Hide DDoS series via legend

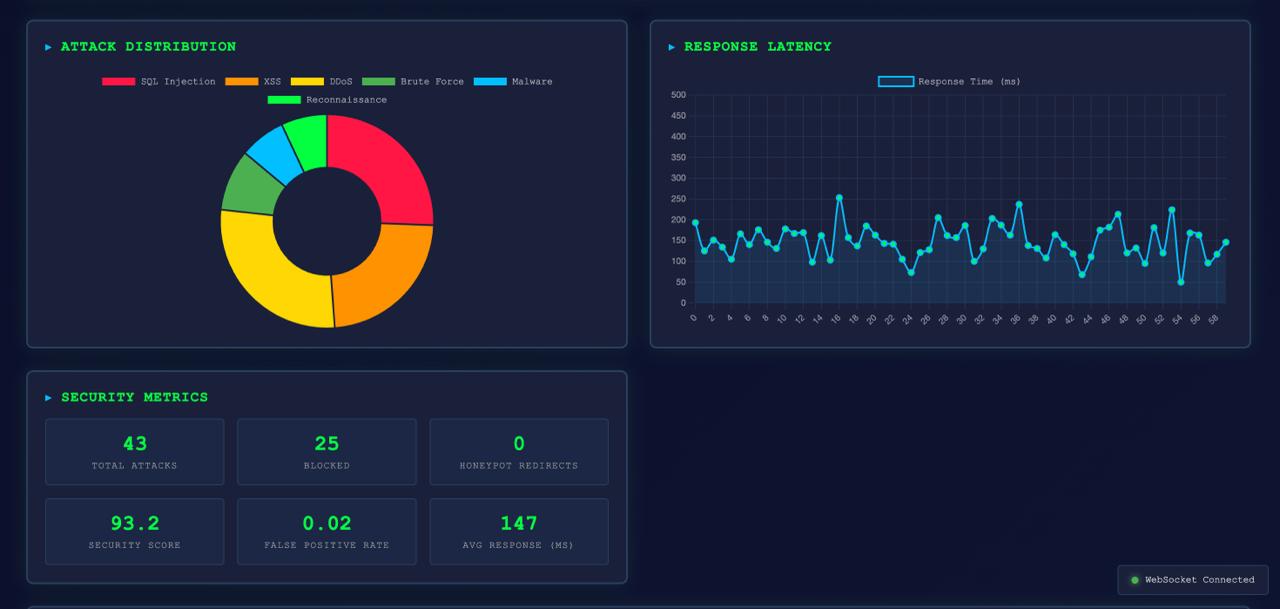[321, 82]
